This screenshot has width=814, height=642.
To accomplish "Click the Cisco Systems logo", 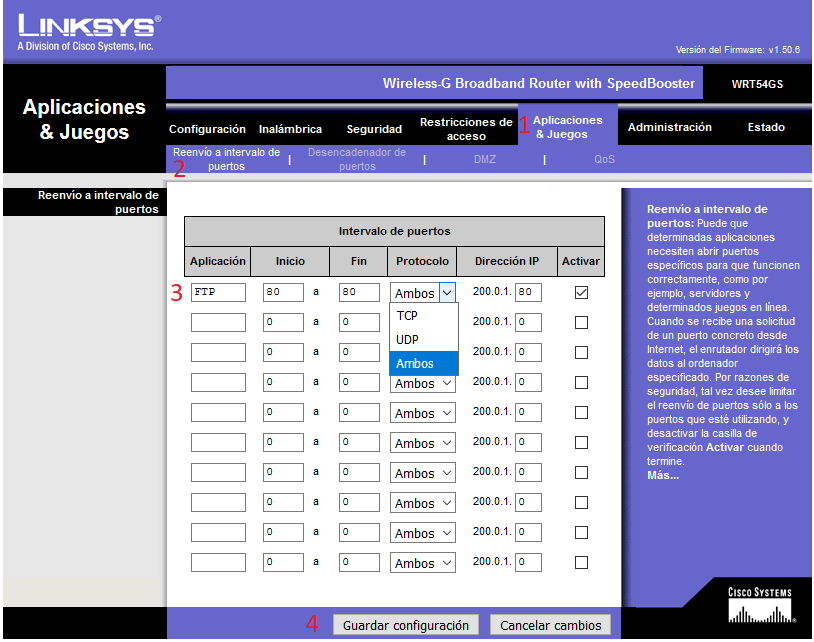I will 761,605.
